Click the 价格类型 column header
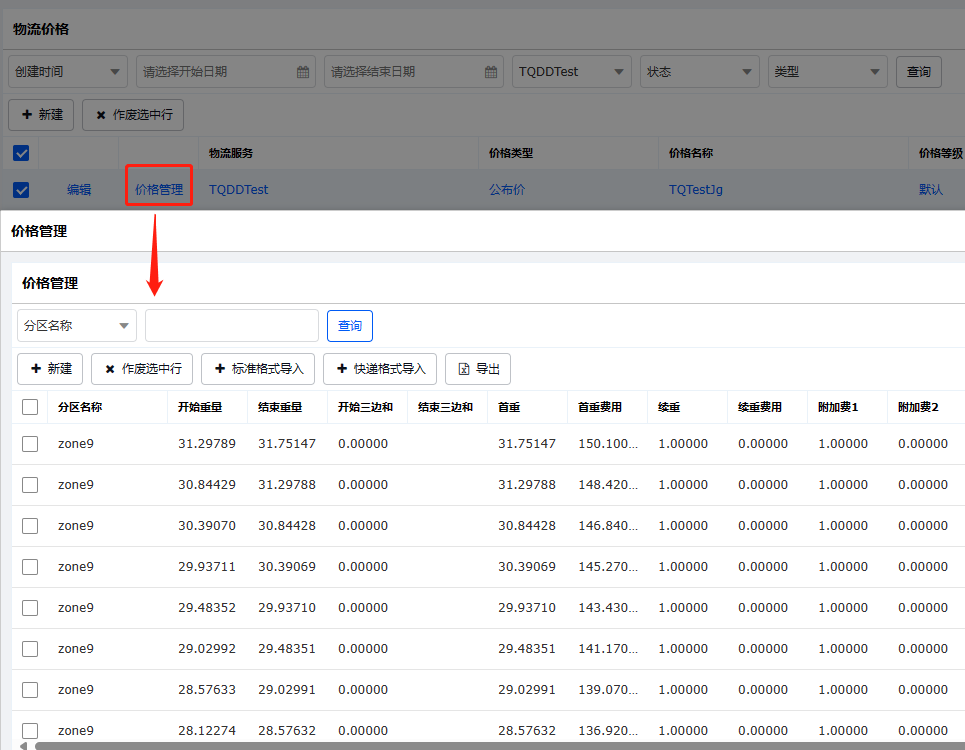 [511, 153]
